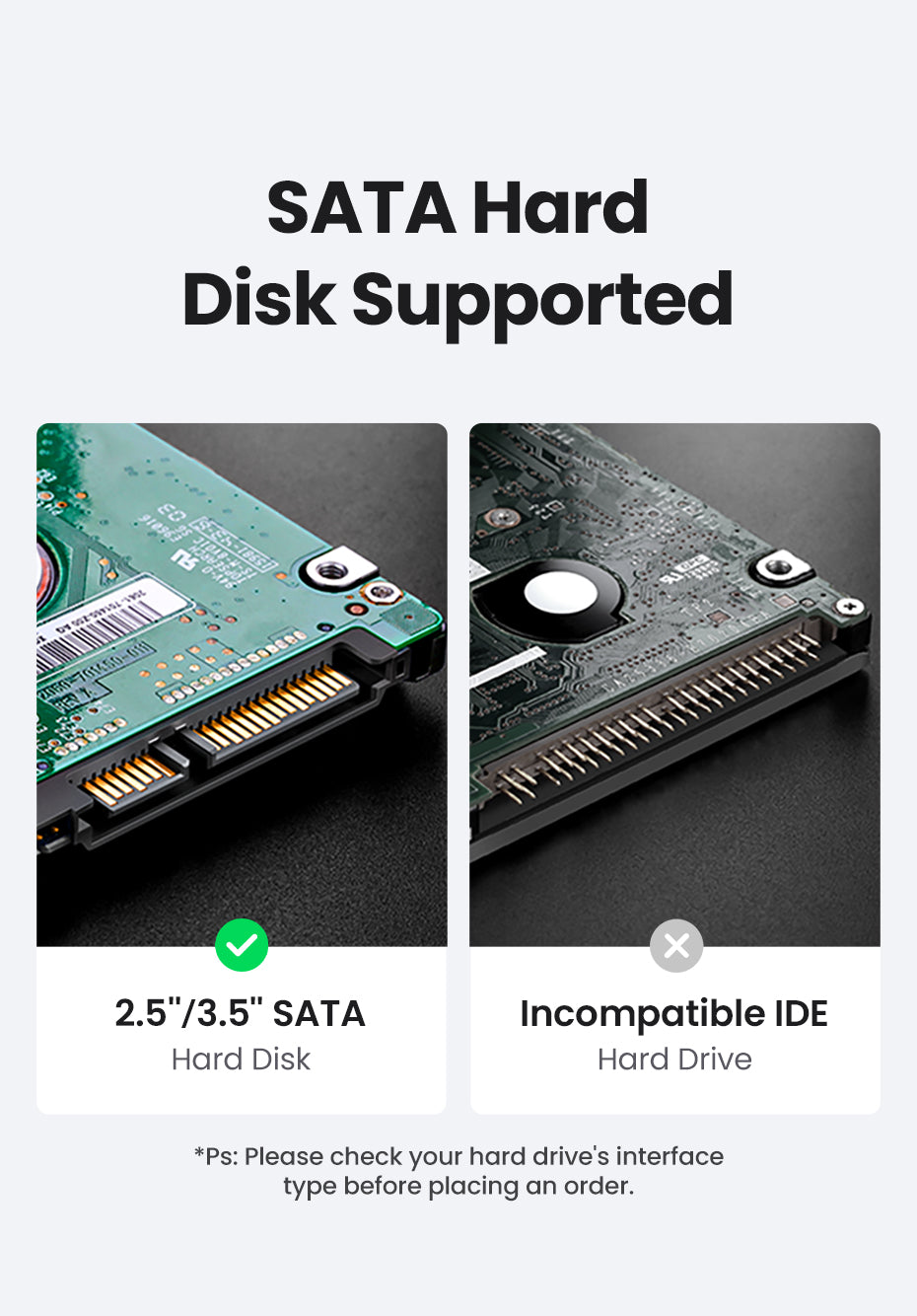Image resolution: width=917 pixels, height=1316 pixels.
Task: Click the "SATA Hard" headline text
Action: (458, 207)
